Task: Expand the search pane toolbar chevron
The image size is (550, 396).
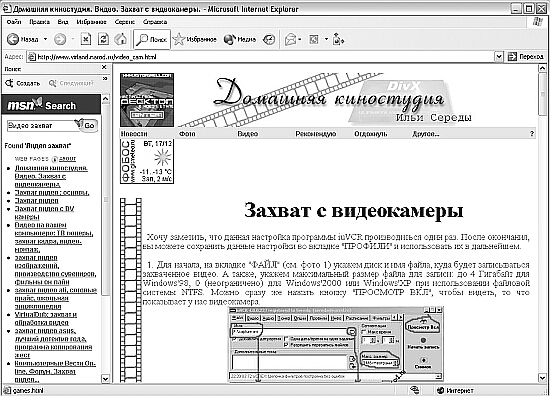Action: click(x=105, y=79)
